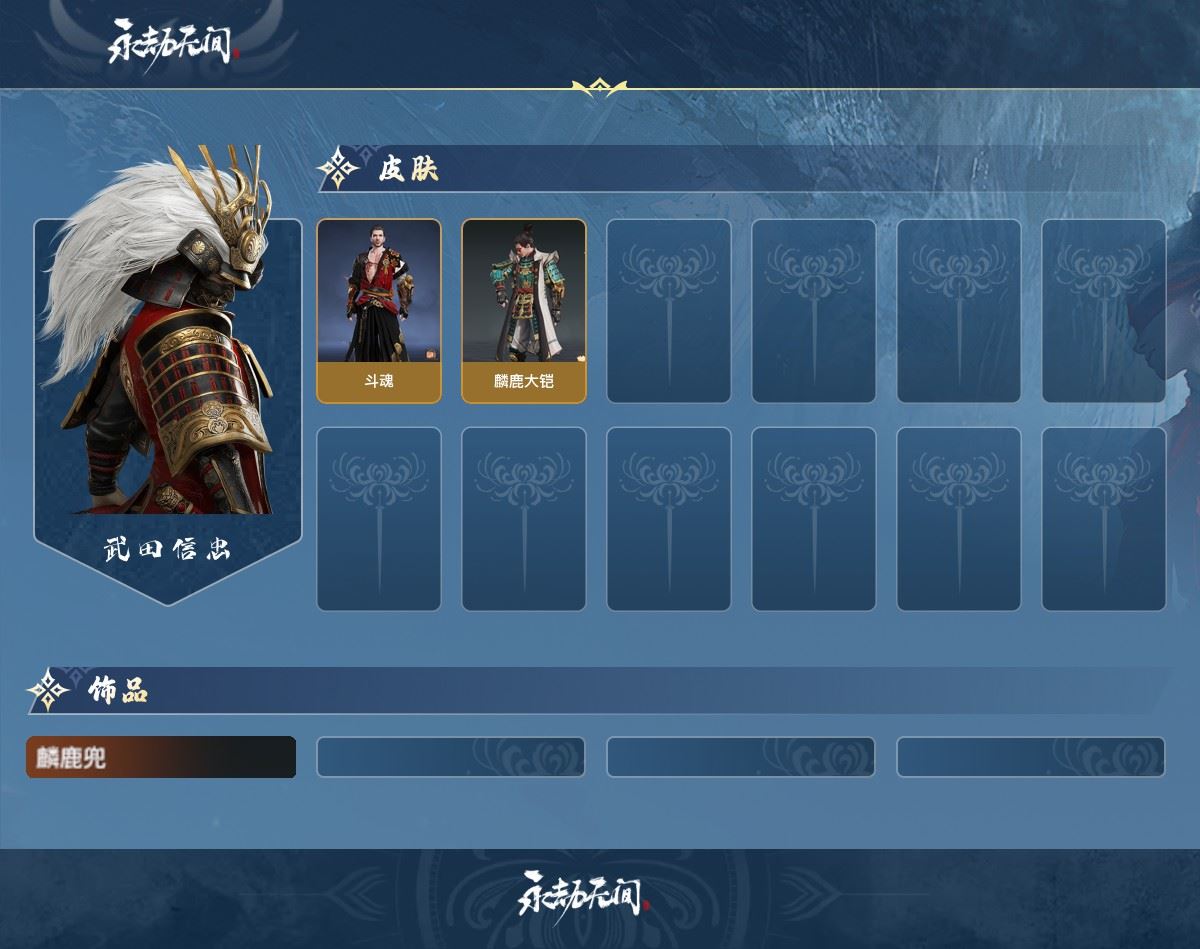Click the last empty skin slot in bottom row
The image size is (1200, 949).
(1104, 519)
